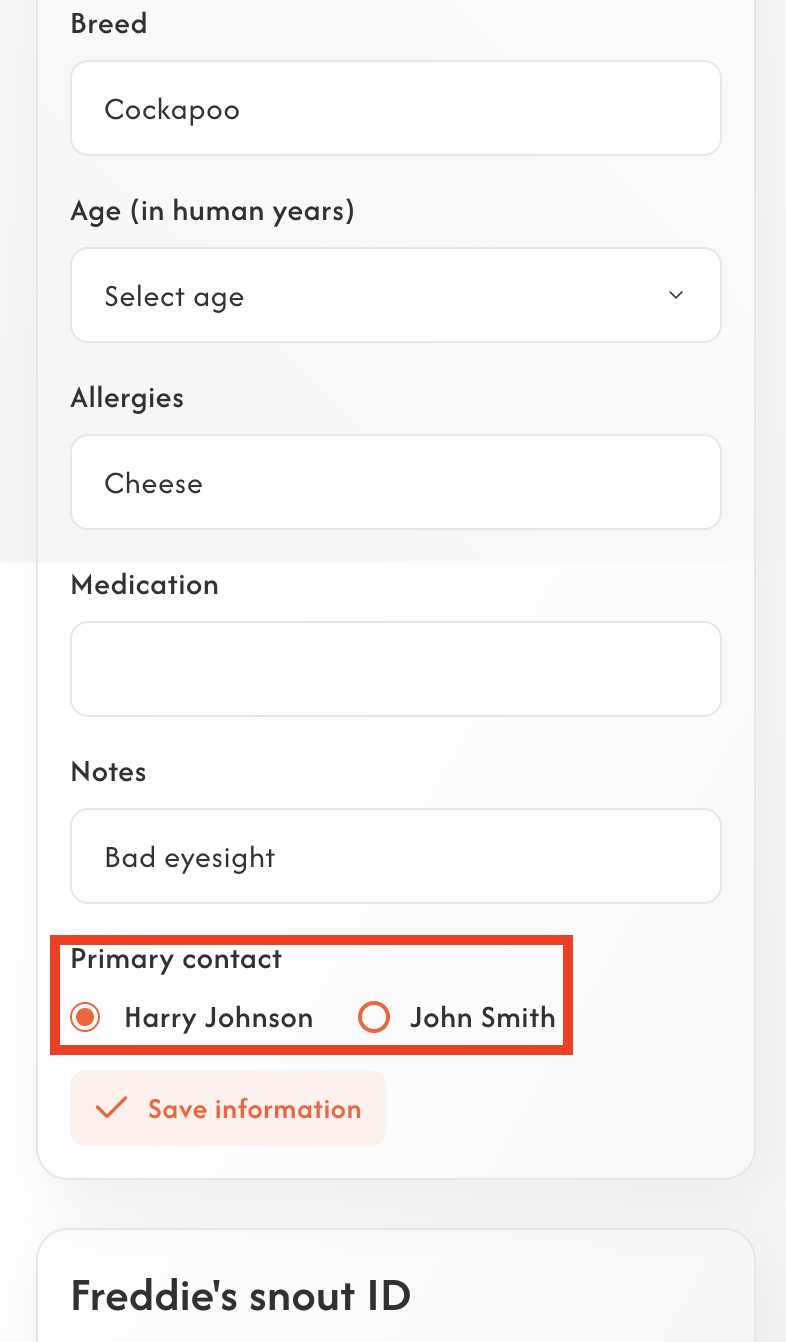The image size is (786, 1342).
Task: Click the 'Harry Johnson' label text
Action: 218,1018
